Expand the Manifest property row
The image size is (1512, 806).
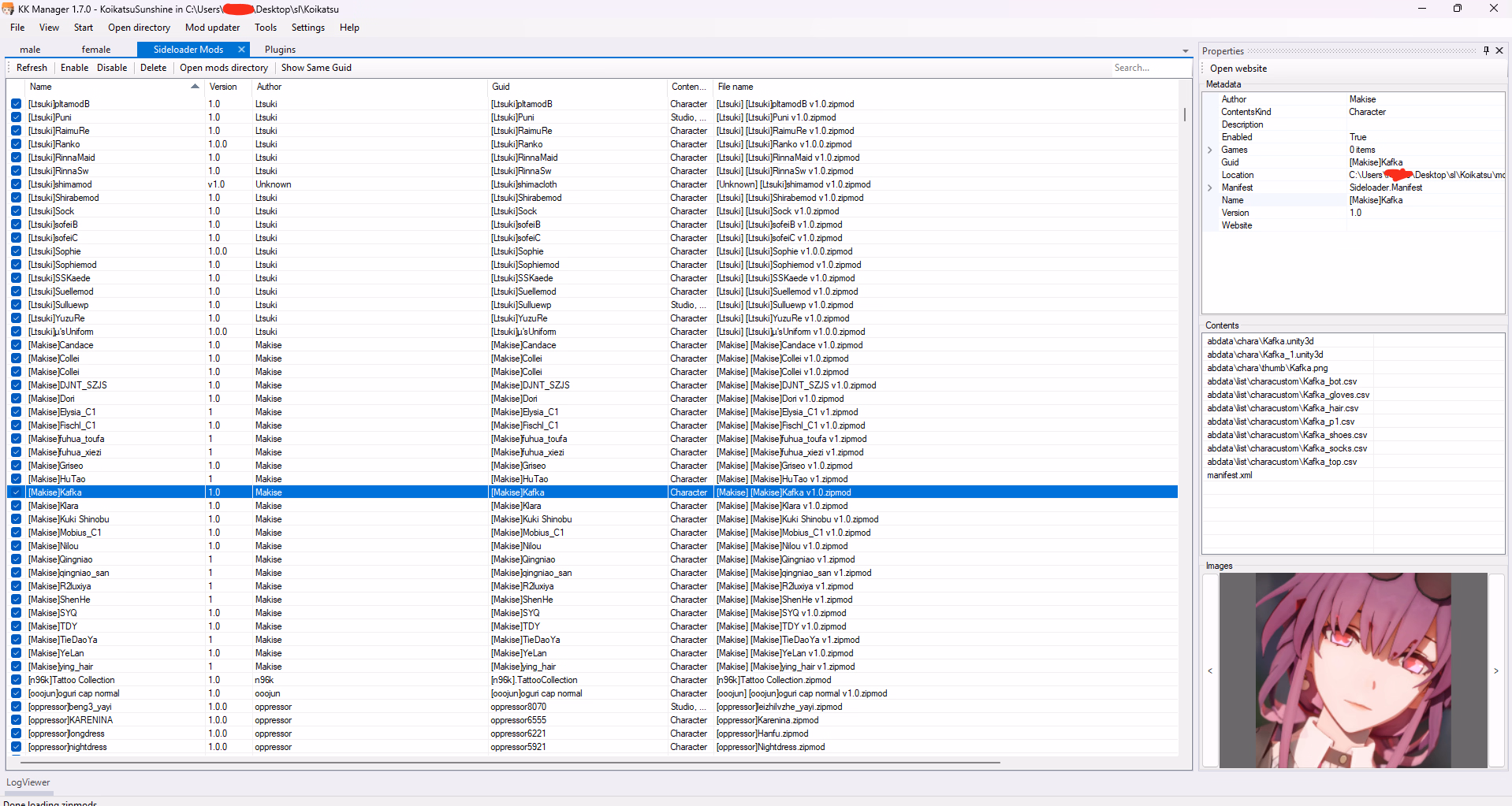point(1210,188)
